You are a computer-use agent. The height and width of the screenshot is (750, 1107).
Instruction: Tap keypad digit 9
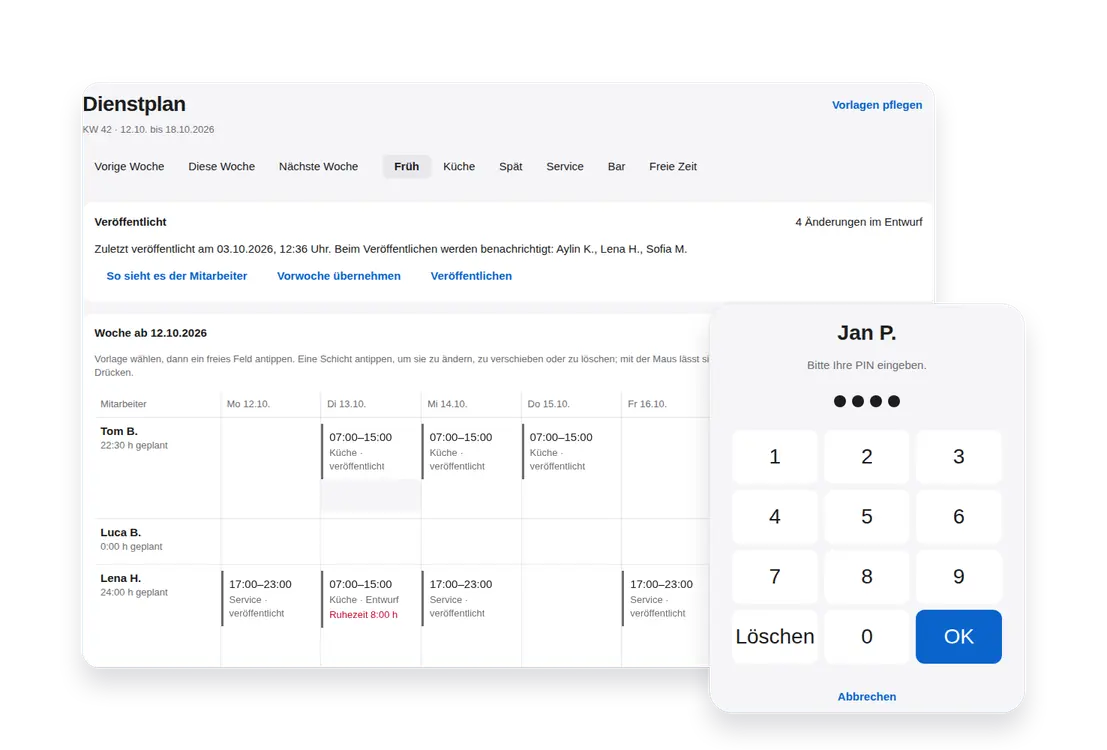point(959,577)
